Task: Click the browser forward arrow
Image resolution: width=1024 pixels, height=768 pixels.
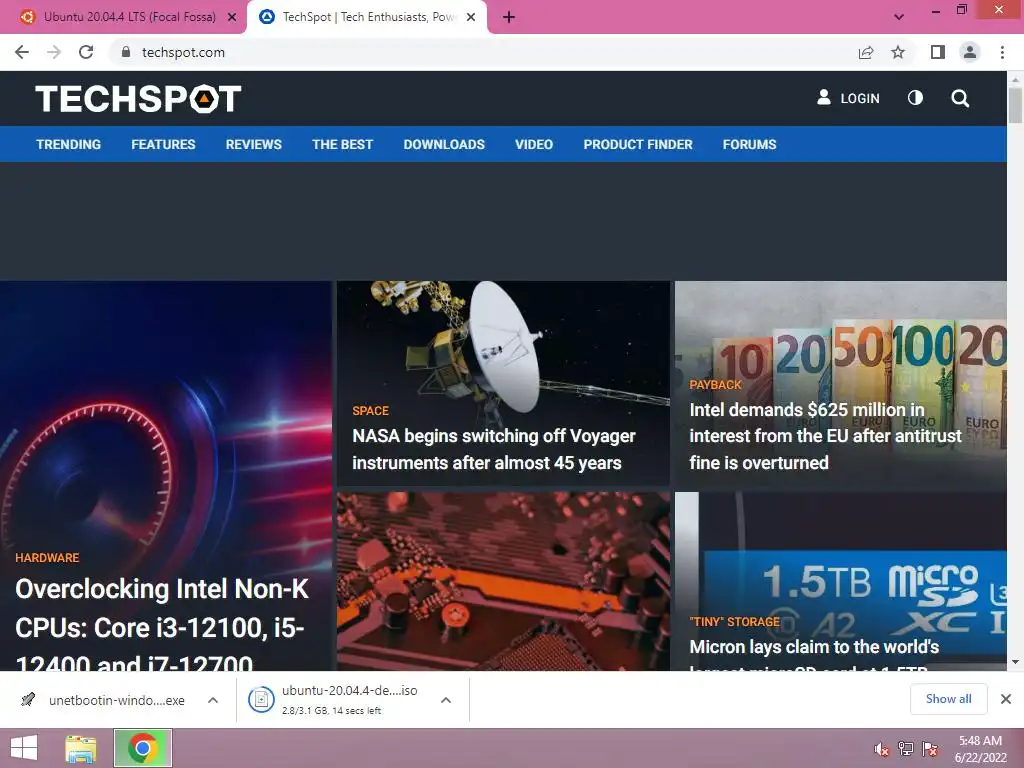Action: pyautogui.click(x=54, y=52)
